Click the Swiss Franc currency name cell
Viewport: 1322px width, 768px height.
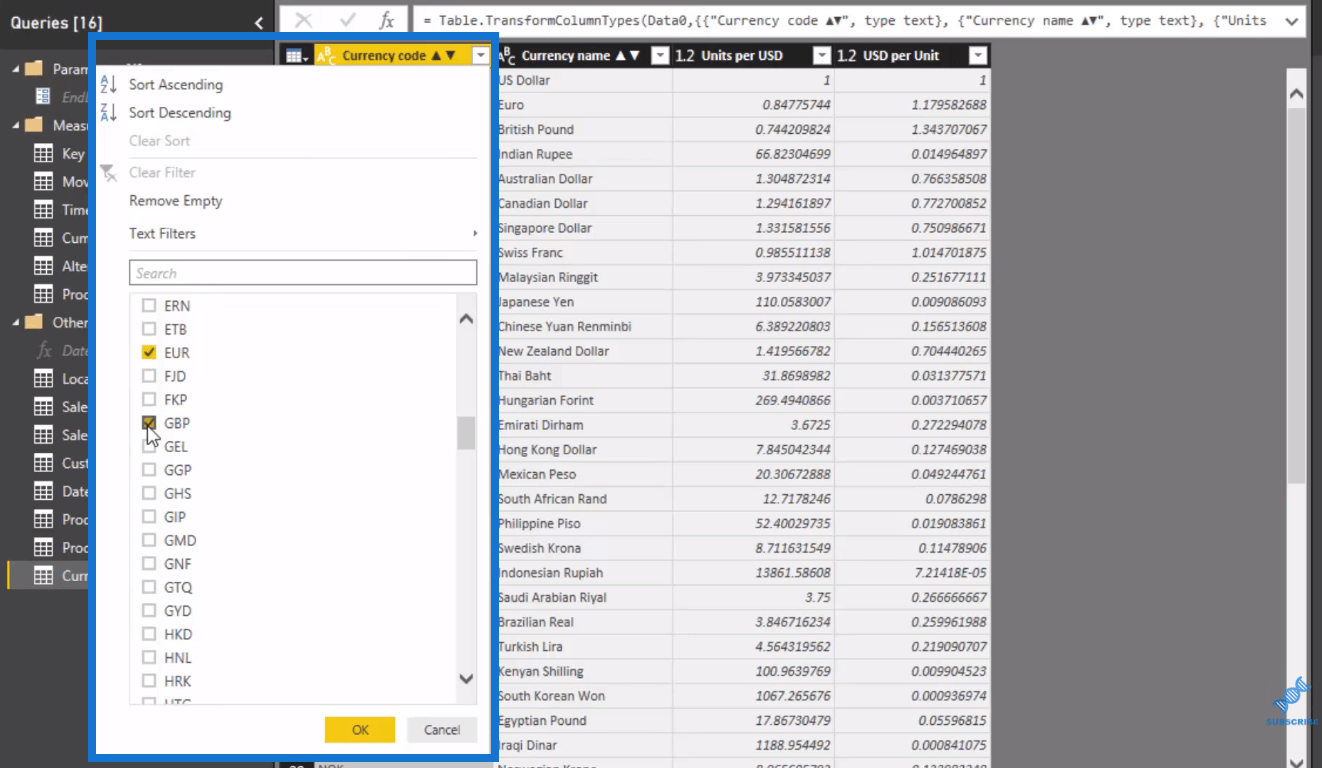pyautogui.click(x=583, y=253)
